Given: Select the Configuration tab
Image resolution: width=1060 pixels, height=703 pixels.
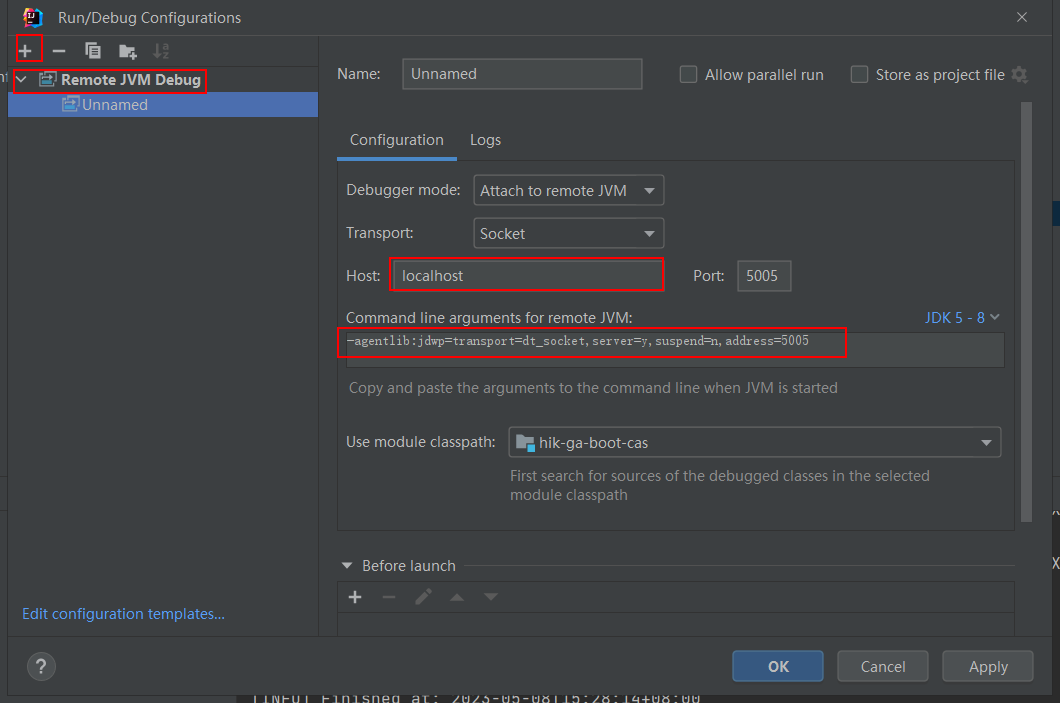Looking at the screenshot, I should coord(396,140).
